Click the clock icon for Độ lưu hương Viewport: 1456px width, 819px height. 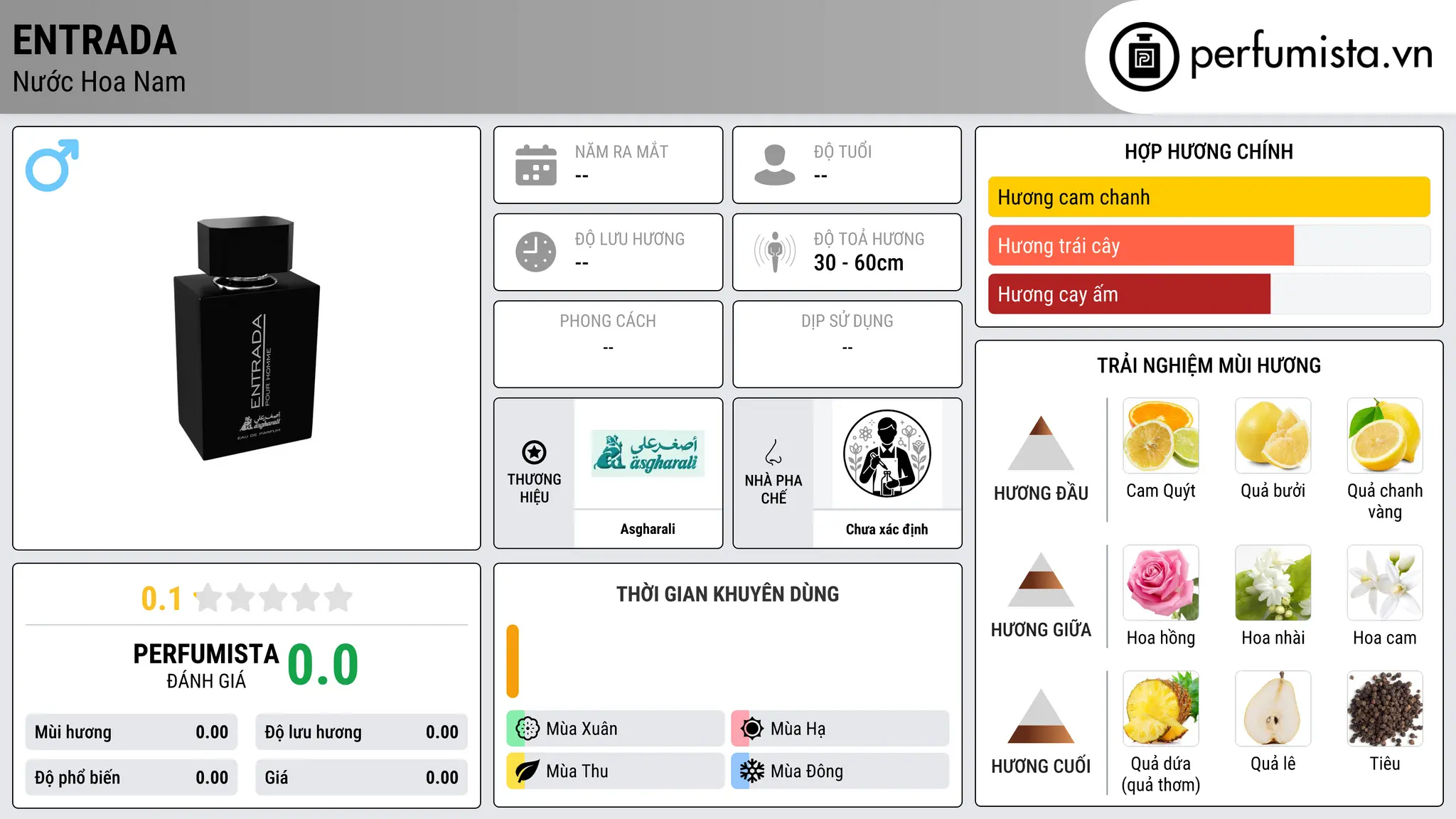pyautogui.click(x=536, y=252)
